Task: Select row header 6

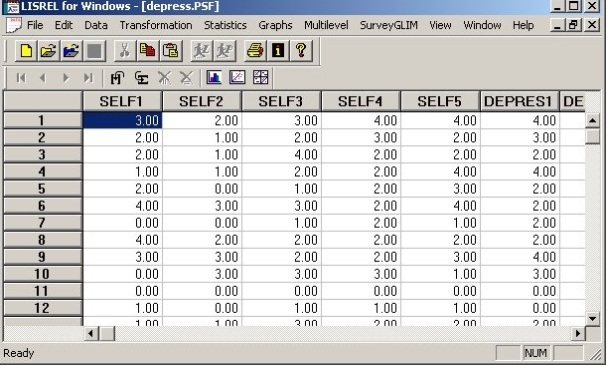Action: (42, 206)
